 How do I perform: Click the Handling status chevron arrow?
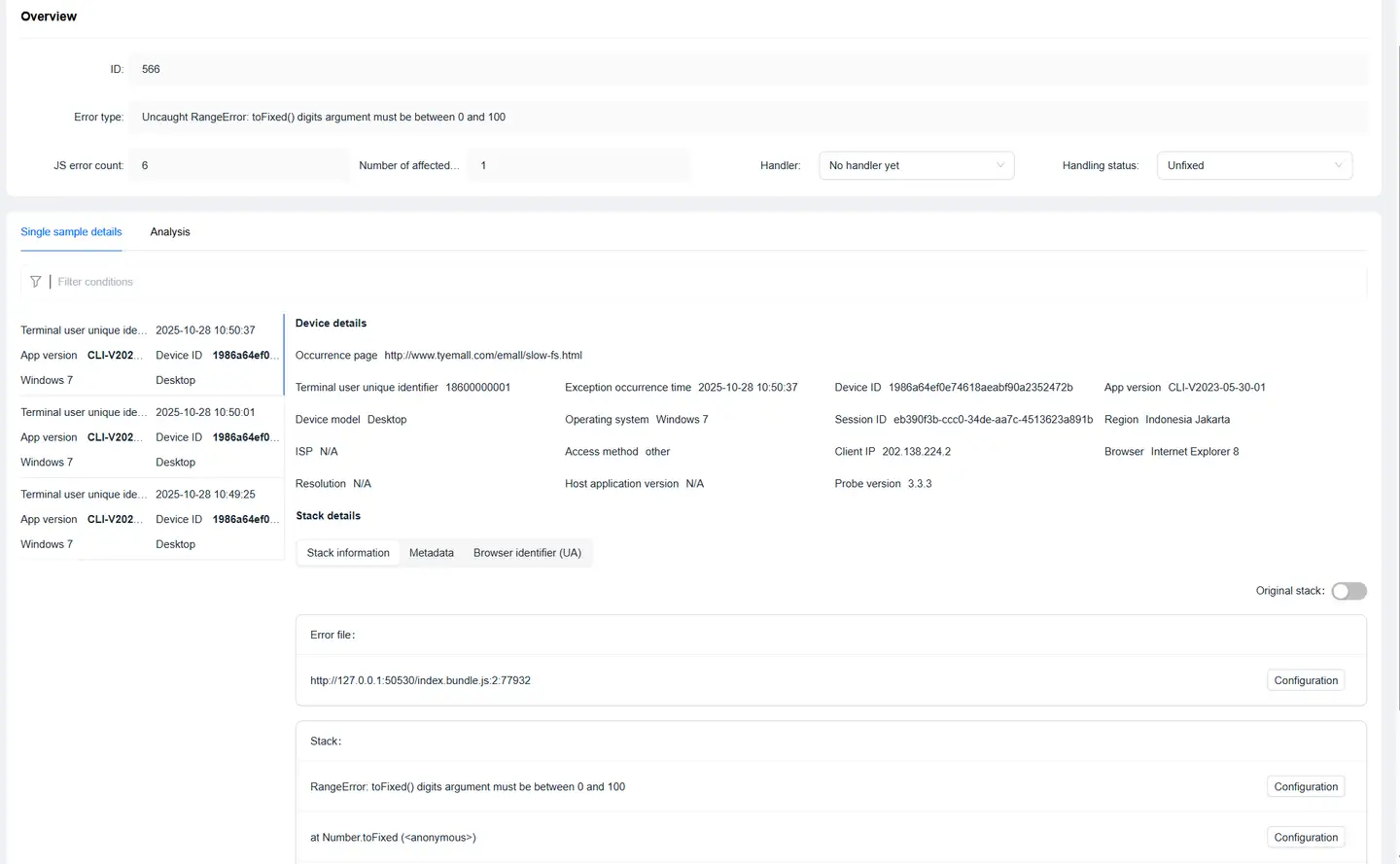point(1339,165)
